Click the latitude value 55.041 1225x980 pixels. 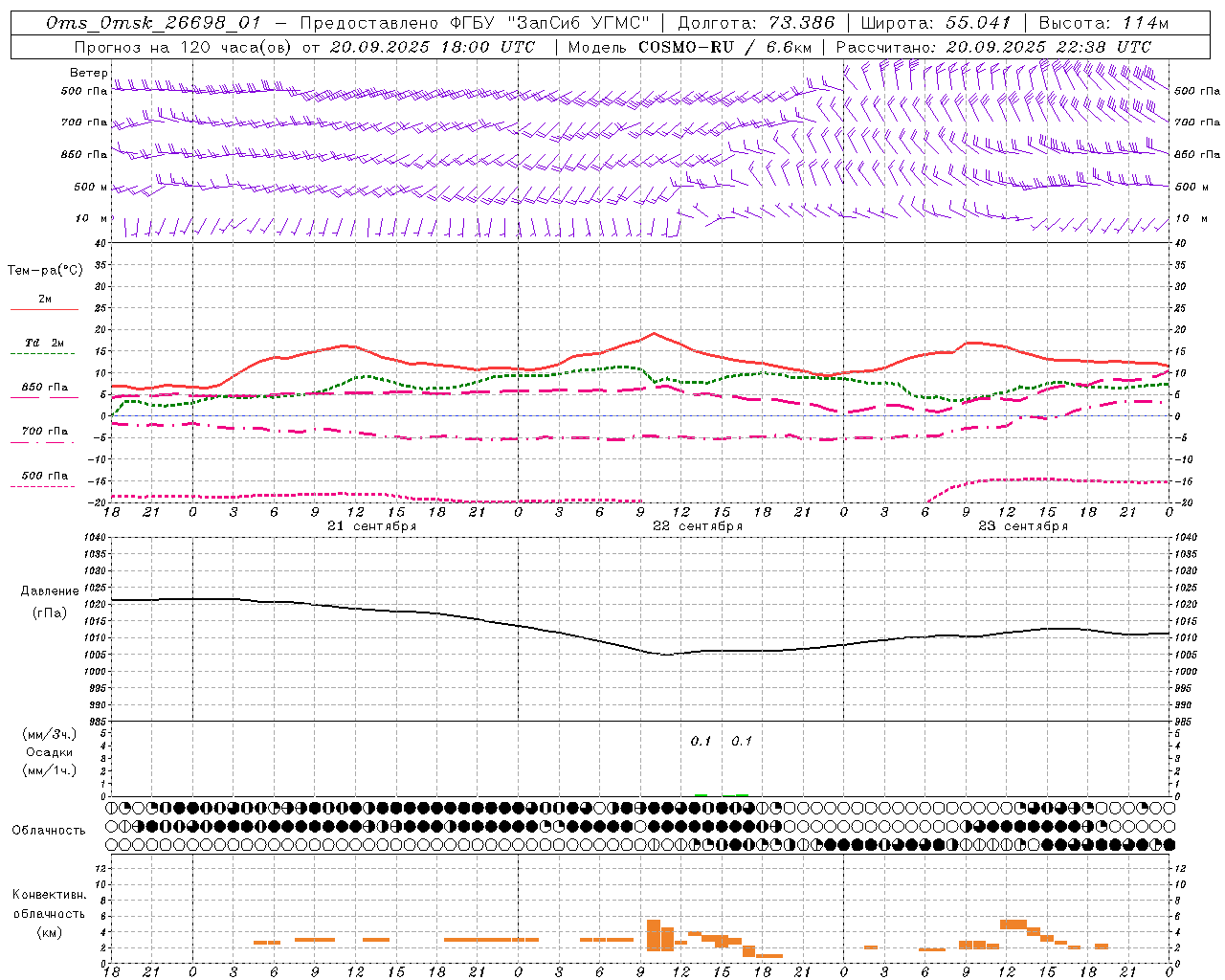978,23
